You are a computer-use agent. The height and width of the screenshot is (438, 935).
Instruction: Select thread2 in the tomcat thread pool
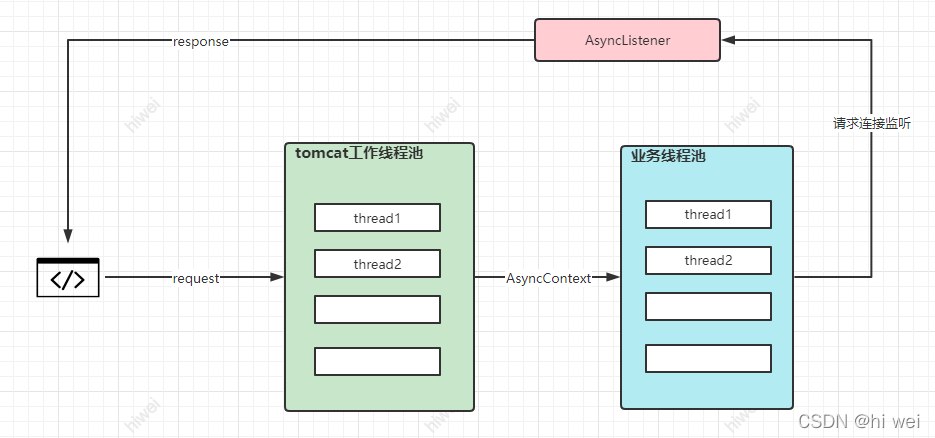377,263
